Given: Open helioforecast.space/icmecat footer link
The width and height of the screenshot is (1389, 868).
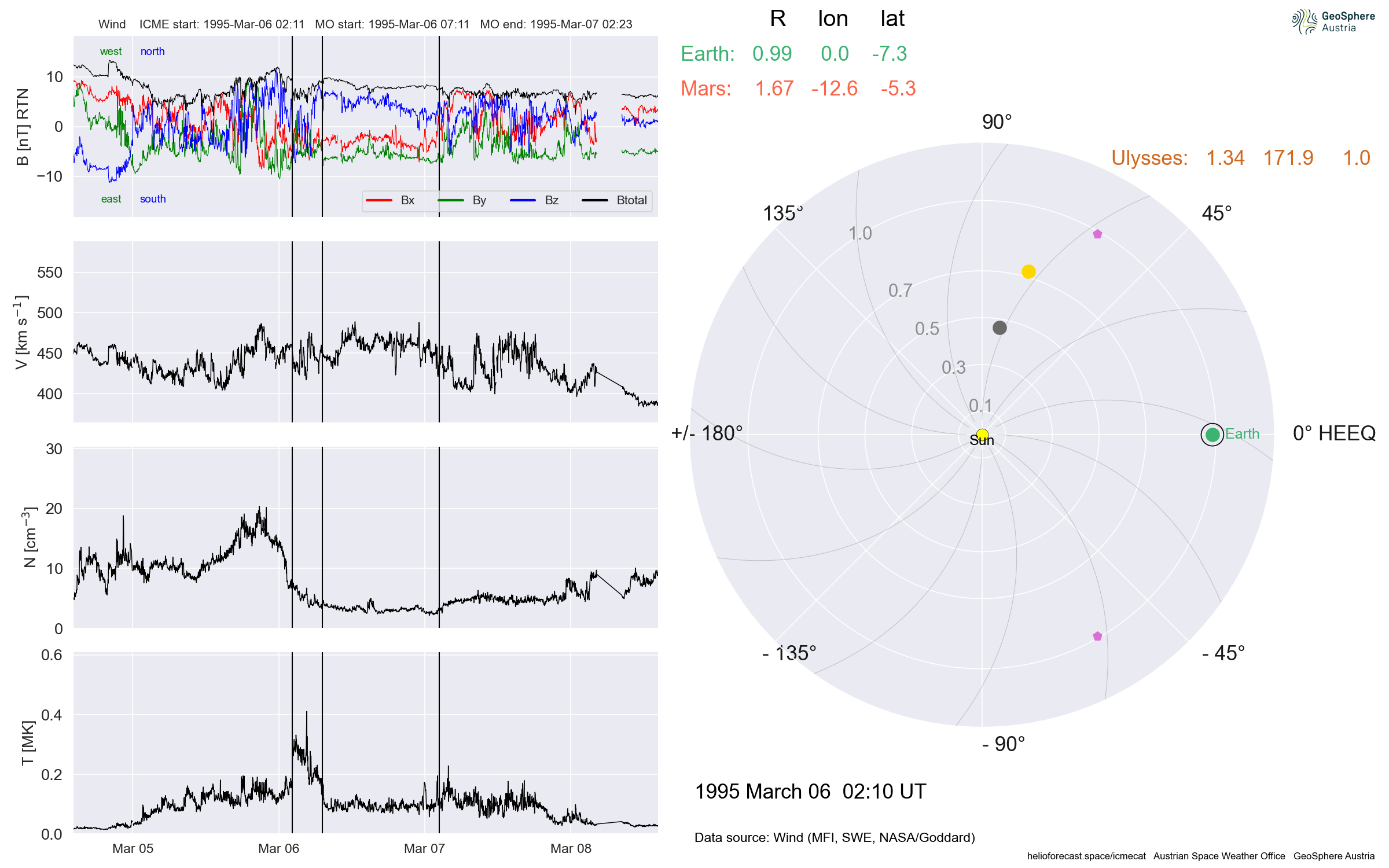Looking at the screenshot, I should [1086, 856].
